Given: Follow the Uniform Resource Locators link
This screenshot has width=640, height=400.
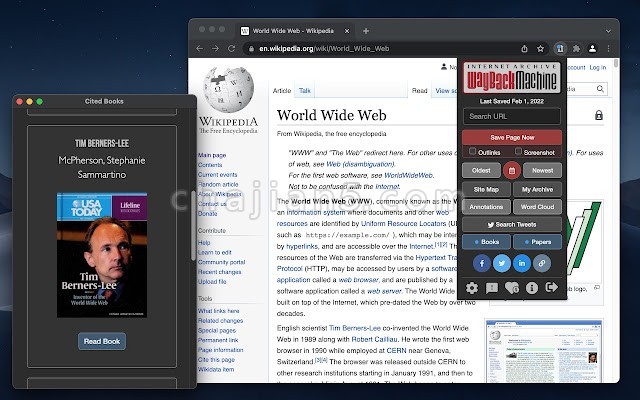Looking at the screenshot, I should click(x=404, y=224).
